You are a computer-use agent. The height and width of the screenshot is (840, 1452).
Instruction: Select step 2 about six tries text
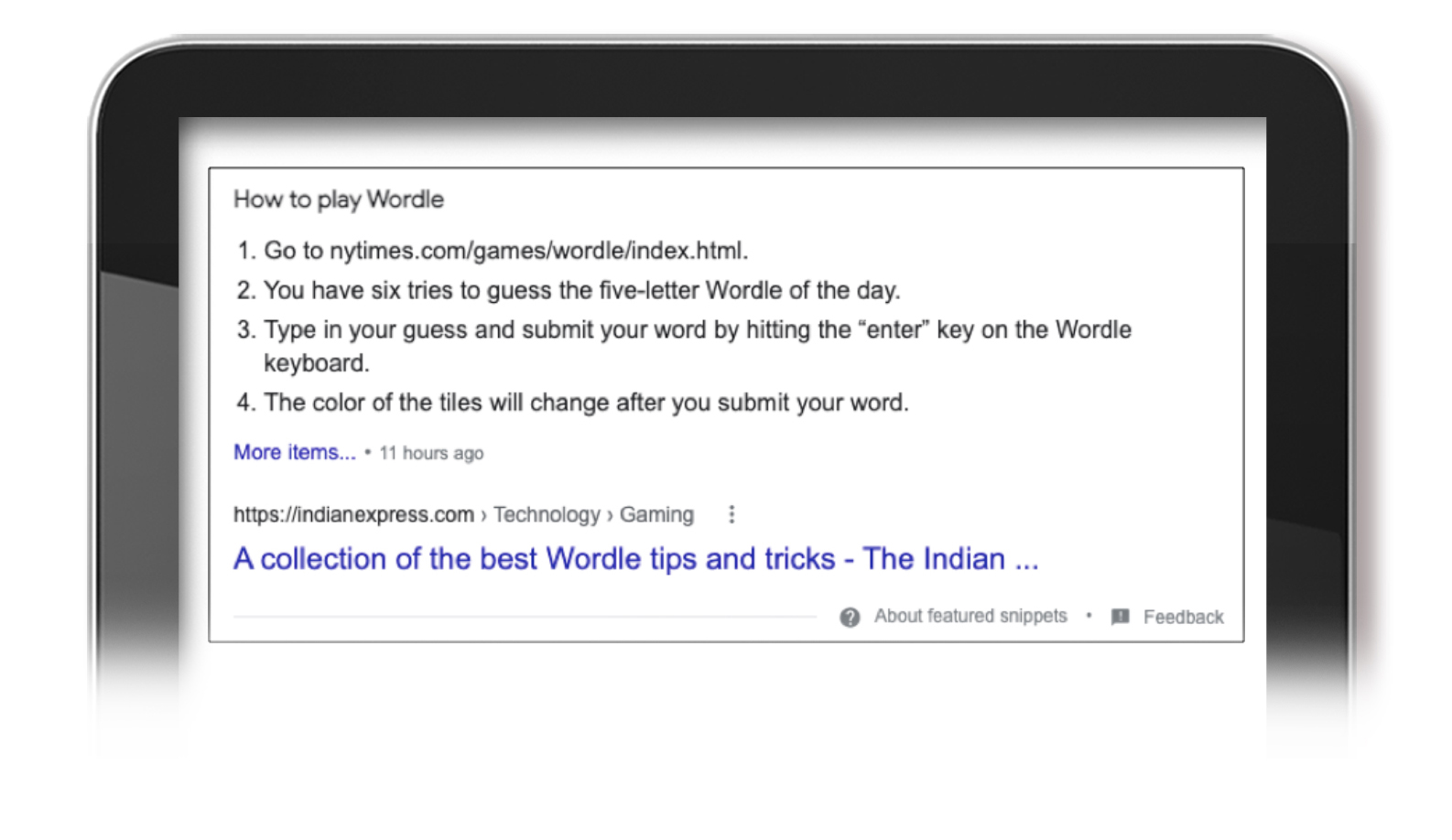click(582, 290)
